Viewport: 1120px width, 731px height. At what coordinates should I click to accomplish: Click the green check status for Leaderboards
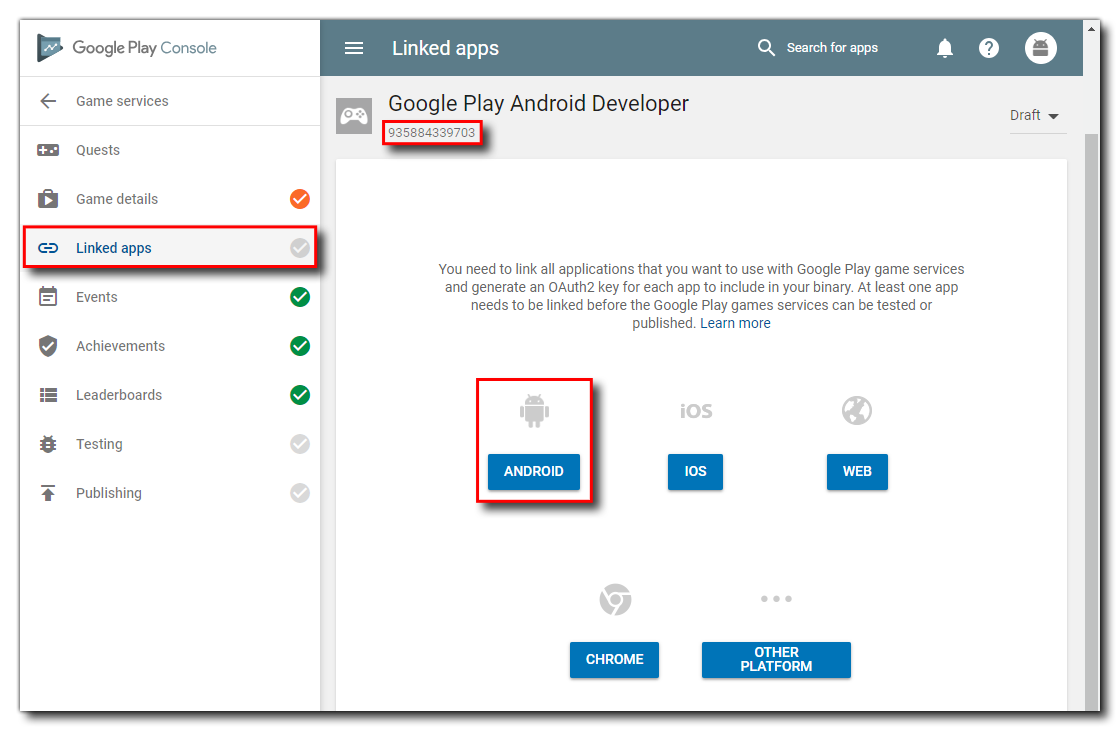click(x=300, y=395)
